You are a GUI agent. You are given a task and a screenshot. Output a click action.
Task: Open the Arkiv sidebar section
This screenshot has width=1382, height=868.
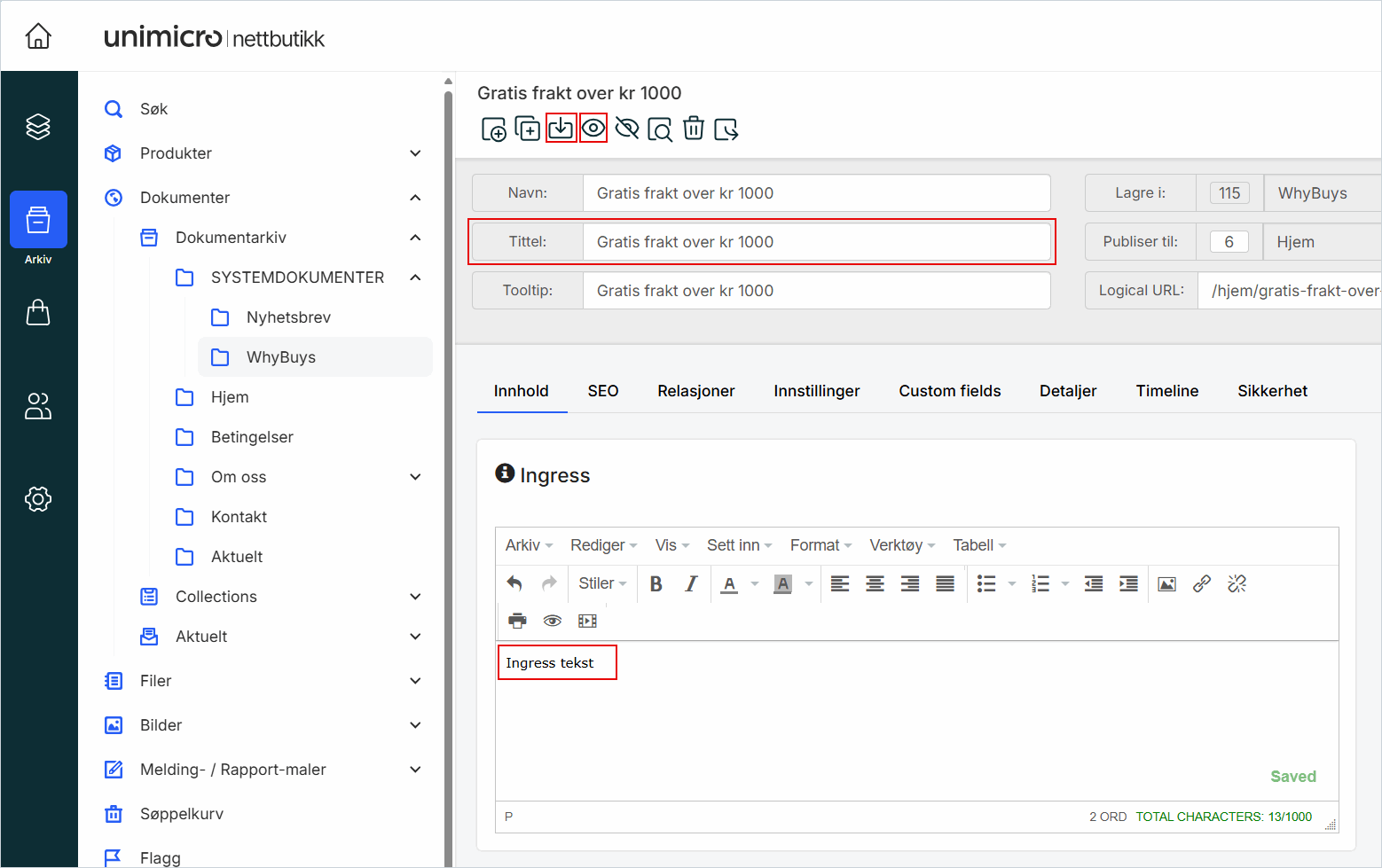tap(38, 228)
